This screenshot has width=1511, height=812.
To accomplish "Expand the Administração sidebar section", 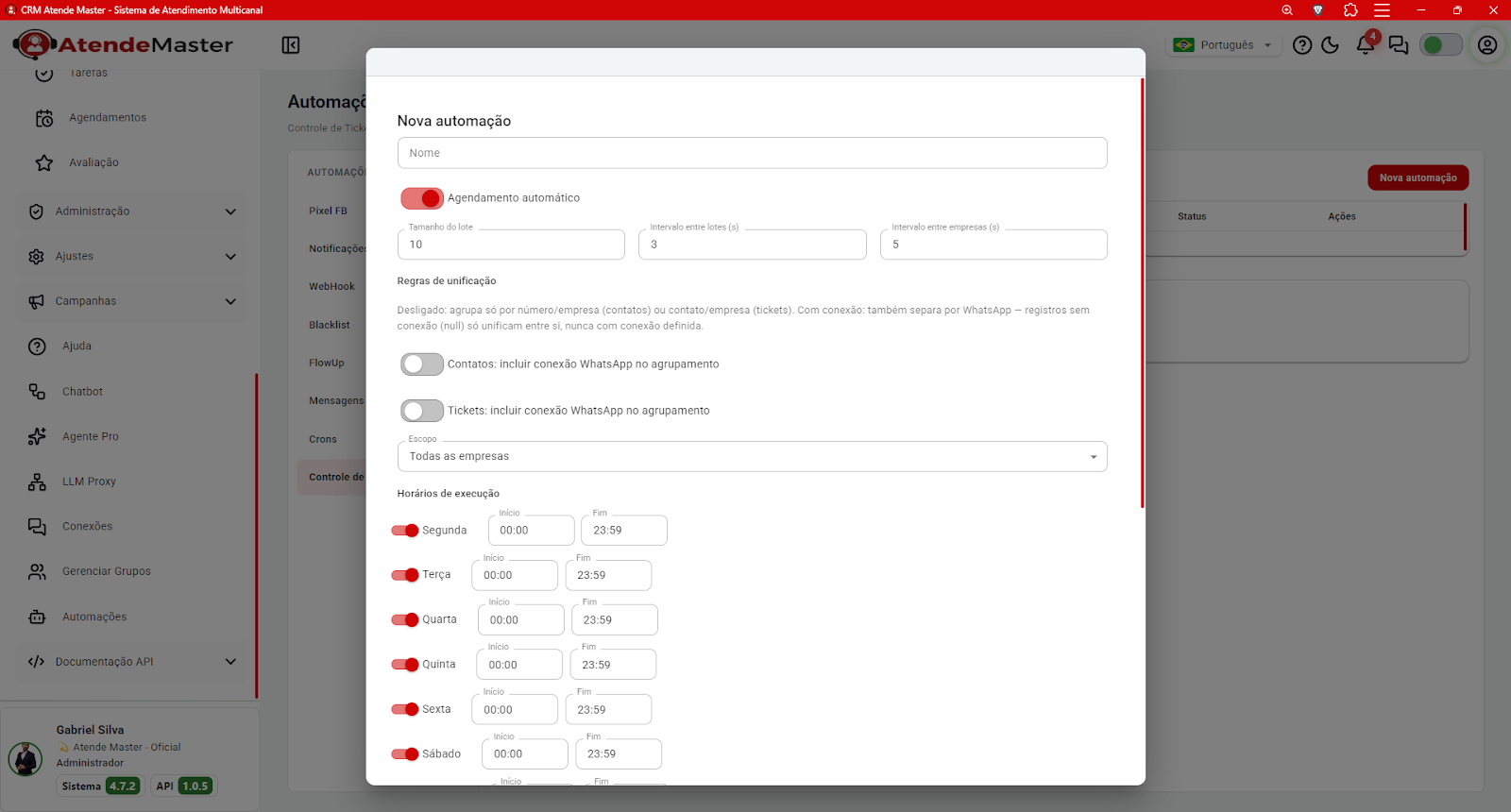I will (x=131, y=211).
